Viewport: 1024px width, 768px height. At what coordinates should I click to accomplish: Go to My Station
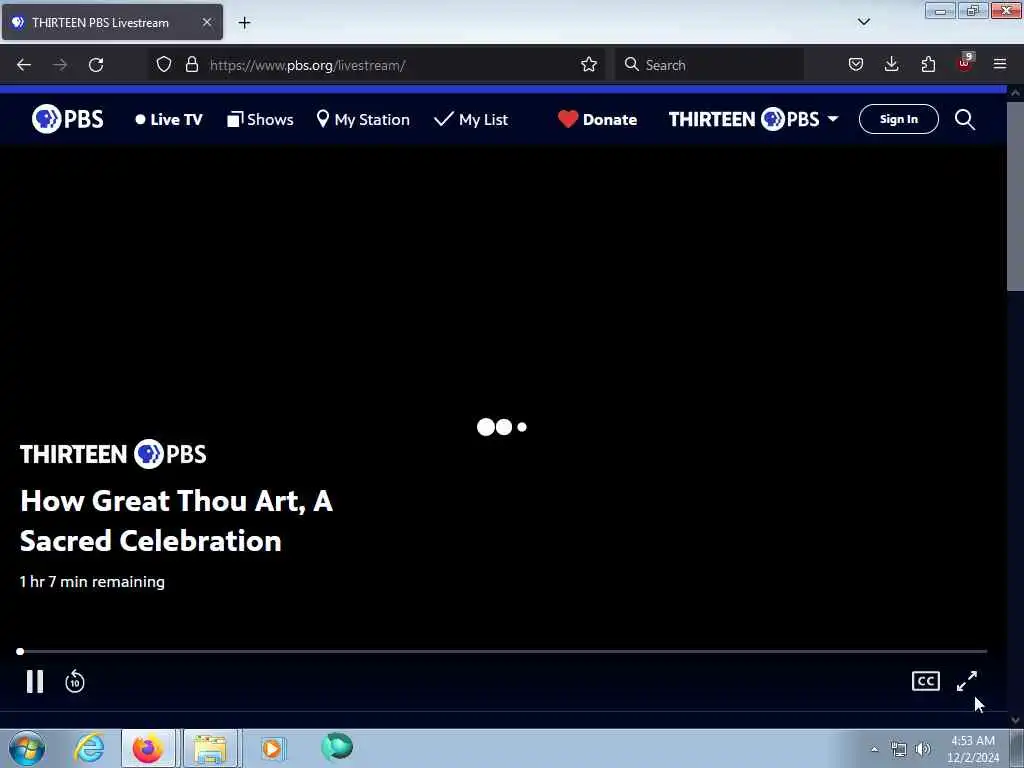pyautogui.click(x=363, y=120)
